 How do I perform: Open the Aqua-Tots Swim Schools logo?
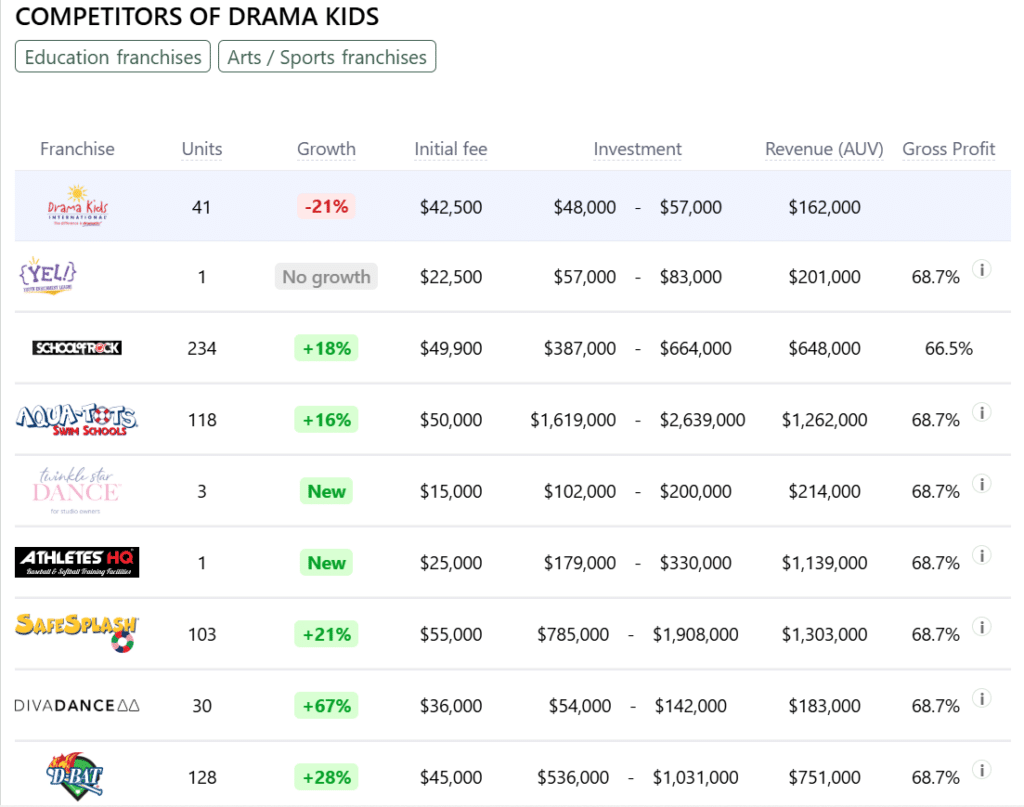(x=77, y=419)
